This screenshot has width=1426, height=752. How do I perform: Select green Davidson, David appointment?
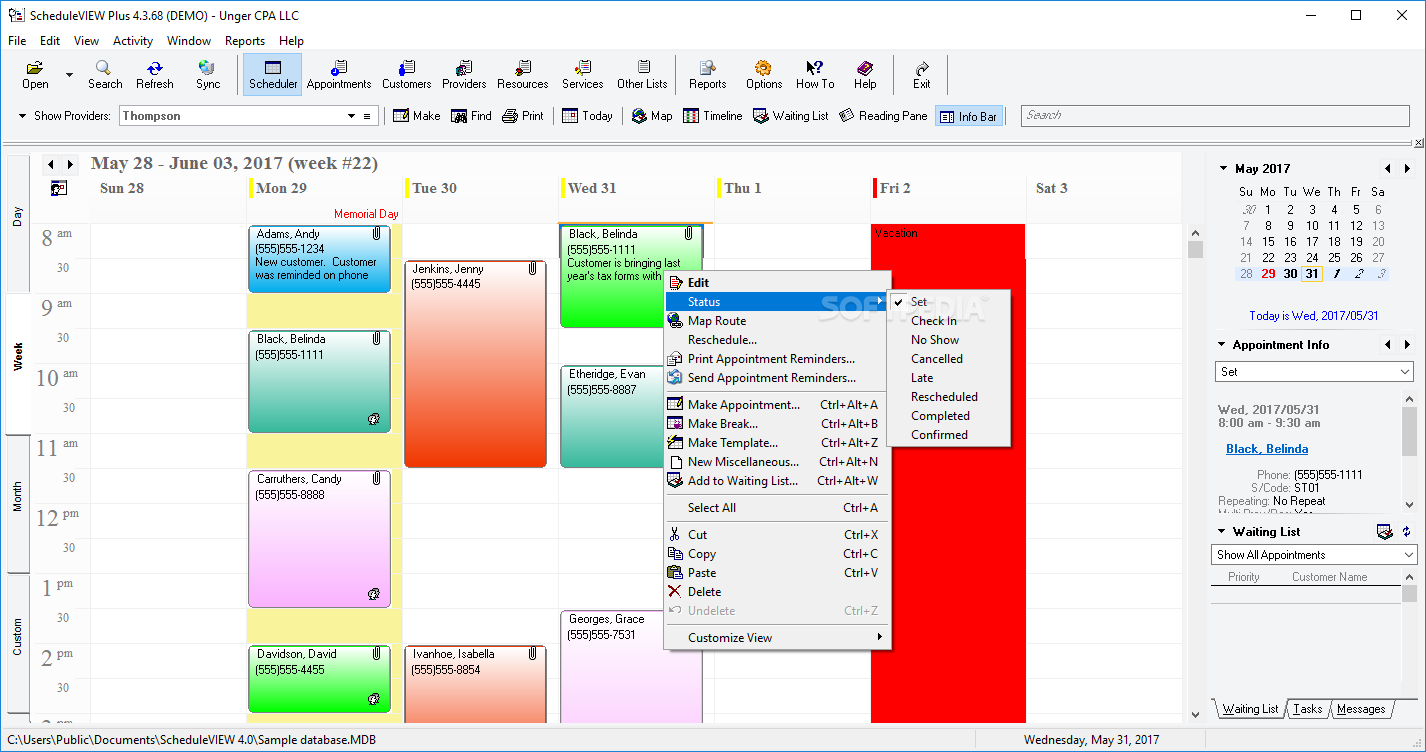319,679
